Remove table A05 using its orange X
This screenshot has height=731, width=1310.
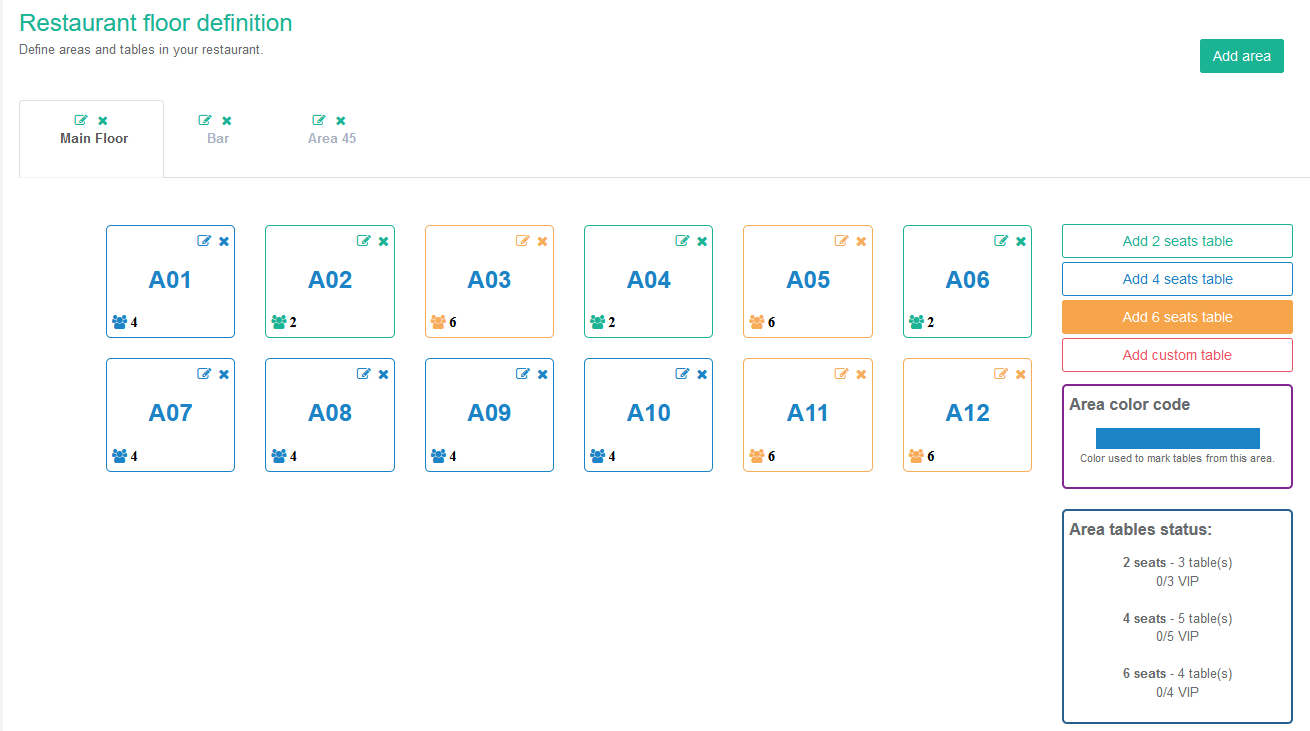click(x=861, y=241)
